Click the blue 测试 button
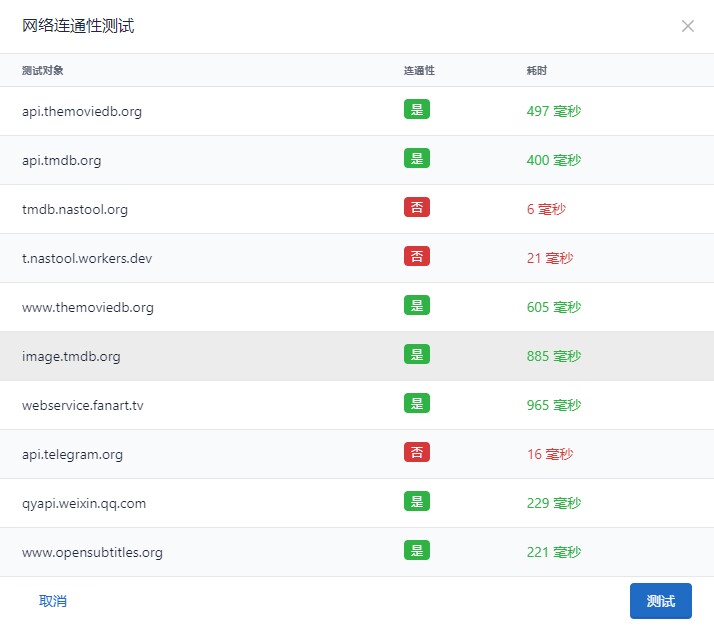This screenshot has width=714, height=635. pyautogui.click(x=661, y=601)
